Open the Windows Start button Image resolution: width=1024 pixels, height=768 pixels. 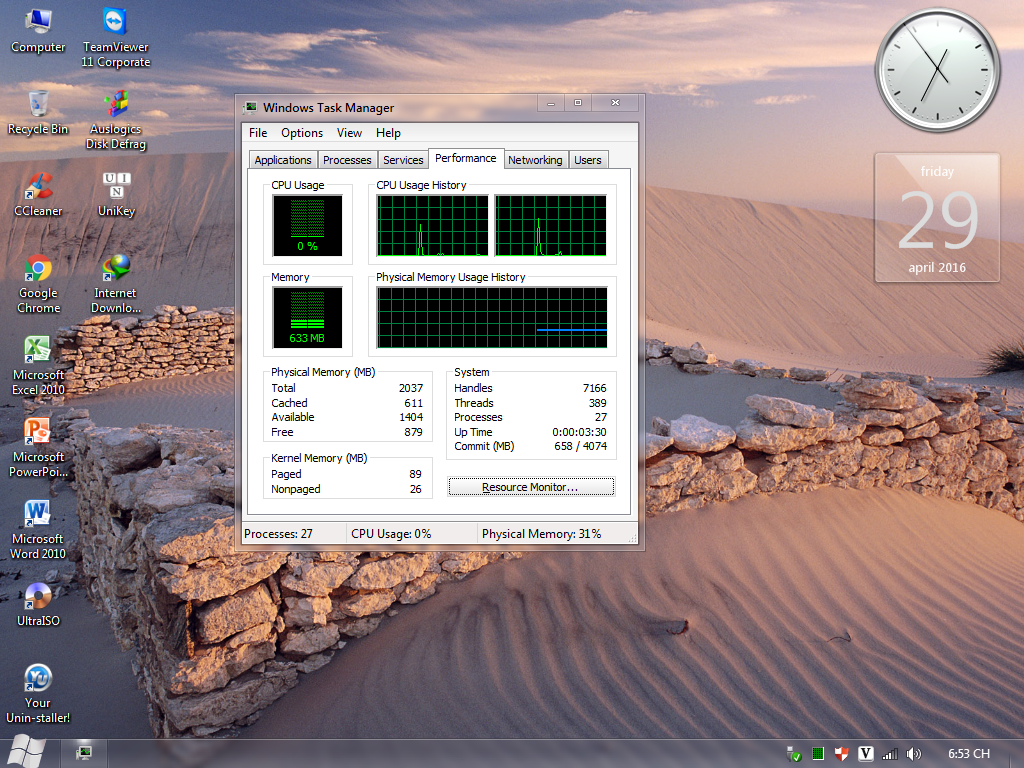(x=26, y=752)
